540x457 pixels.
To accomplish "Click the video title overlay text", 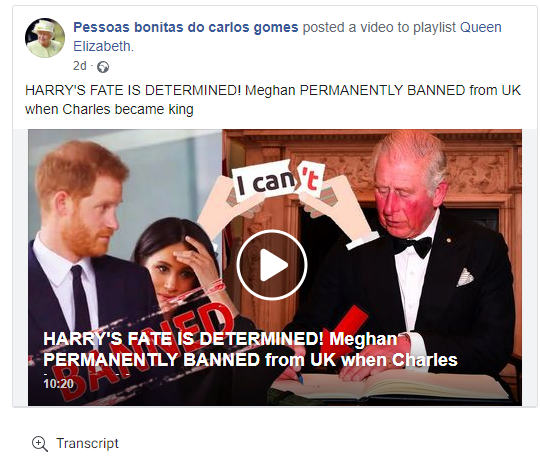I will point(250,350).
